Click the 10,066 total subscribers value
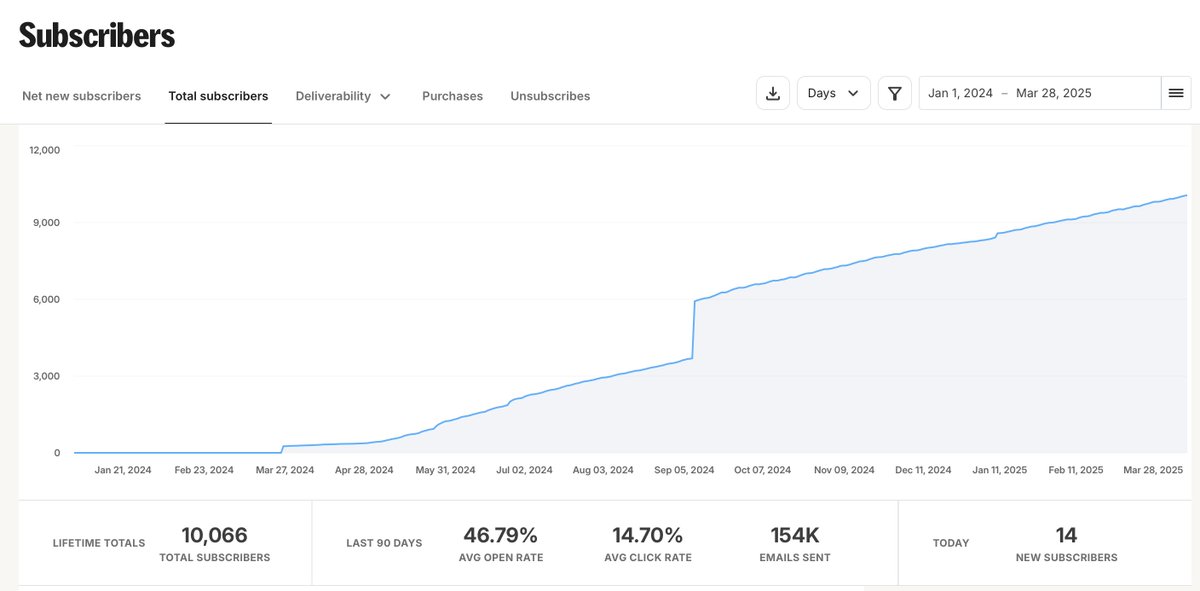The height and width of the screenshot is (591, 1200). tap(214, 535)
